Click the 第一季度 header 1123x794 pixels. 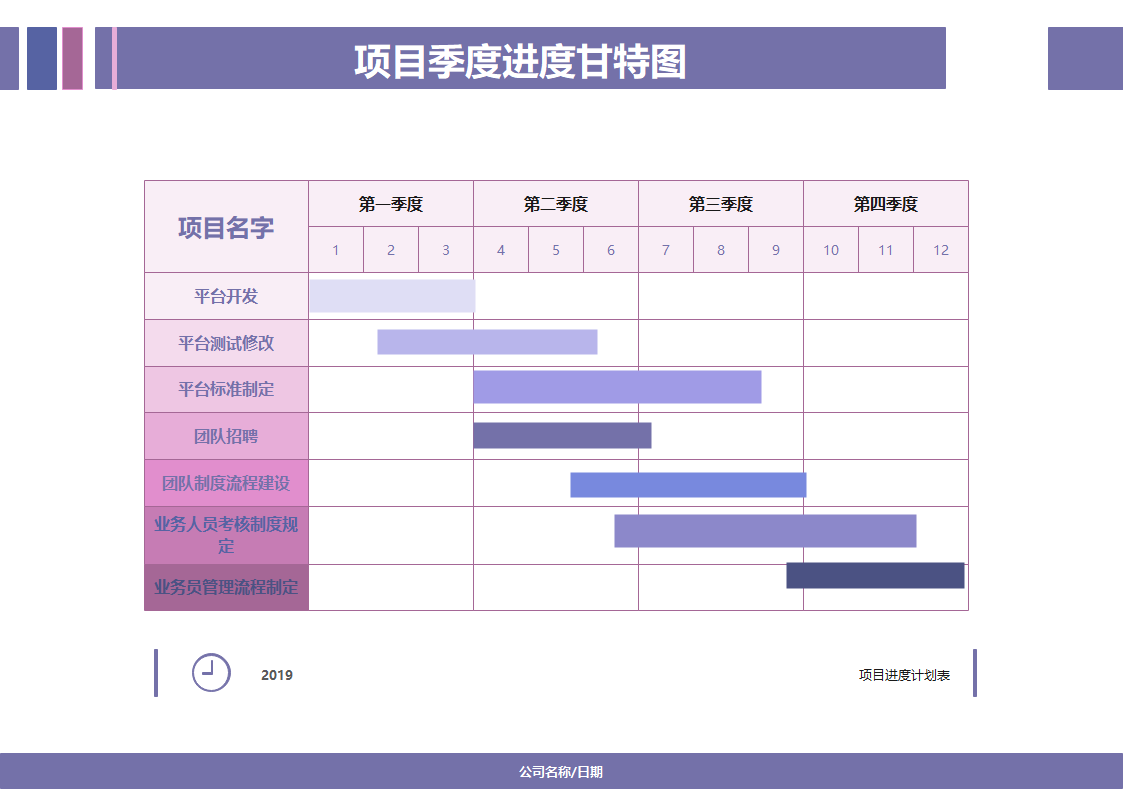click(x=391, y=204)
